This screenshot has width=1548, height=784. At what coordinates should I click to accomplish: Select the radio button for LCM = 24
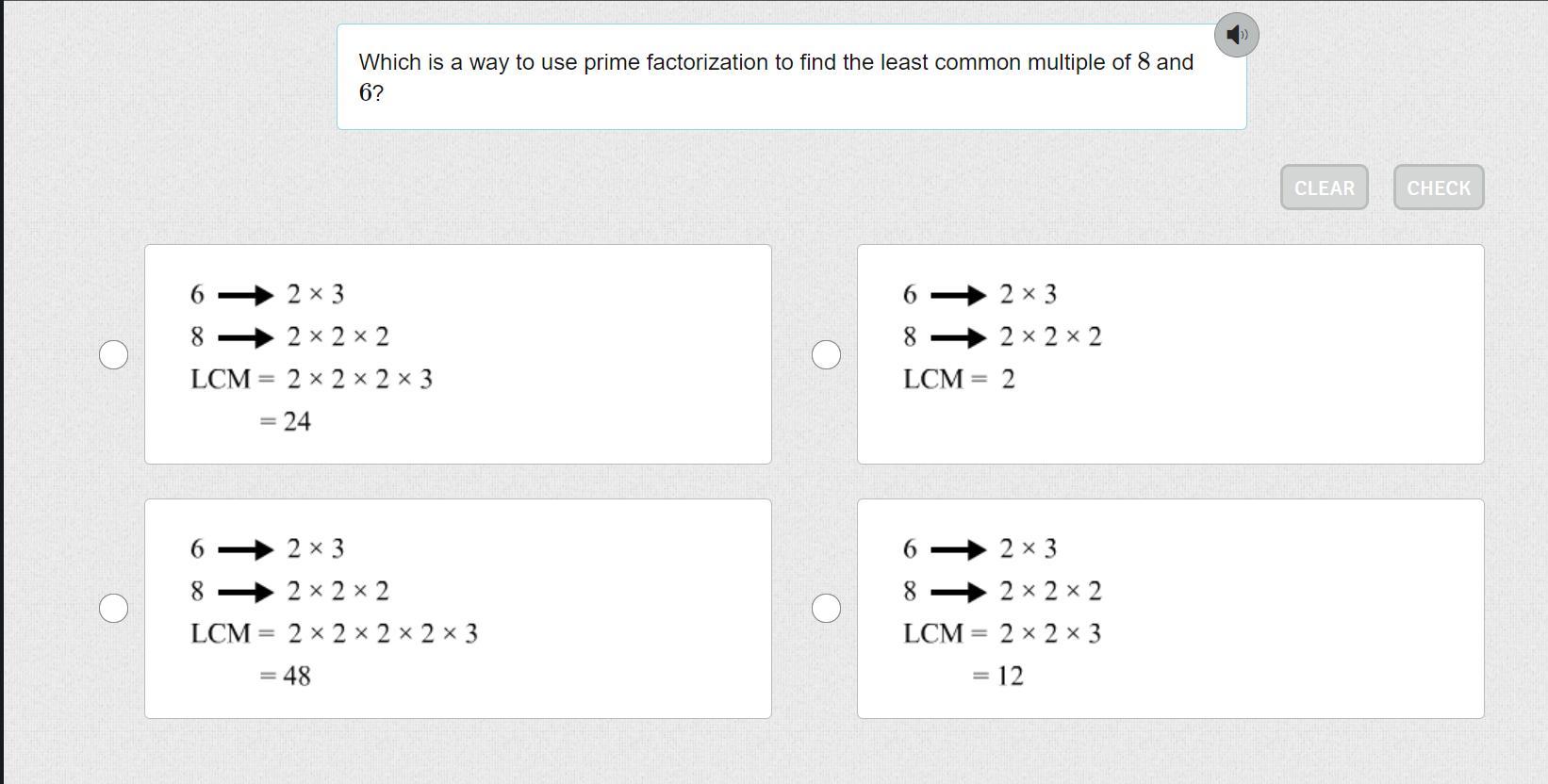tap(114, 354)
